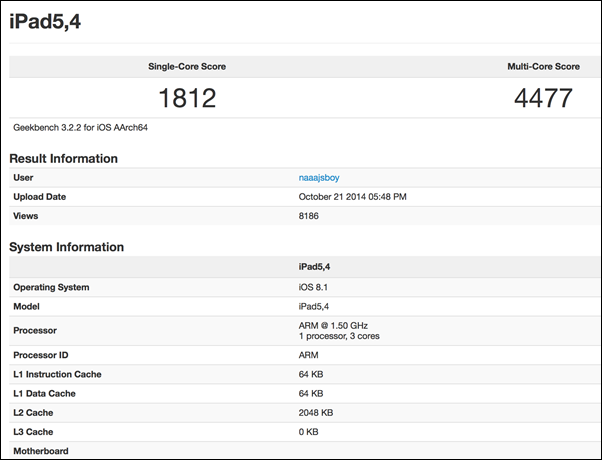Select the single-core score value 1812
The width and height of the screenshot is (602, 460).
[x=187, y=98]
